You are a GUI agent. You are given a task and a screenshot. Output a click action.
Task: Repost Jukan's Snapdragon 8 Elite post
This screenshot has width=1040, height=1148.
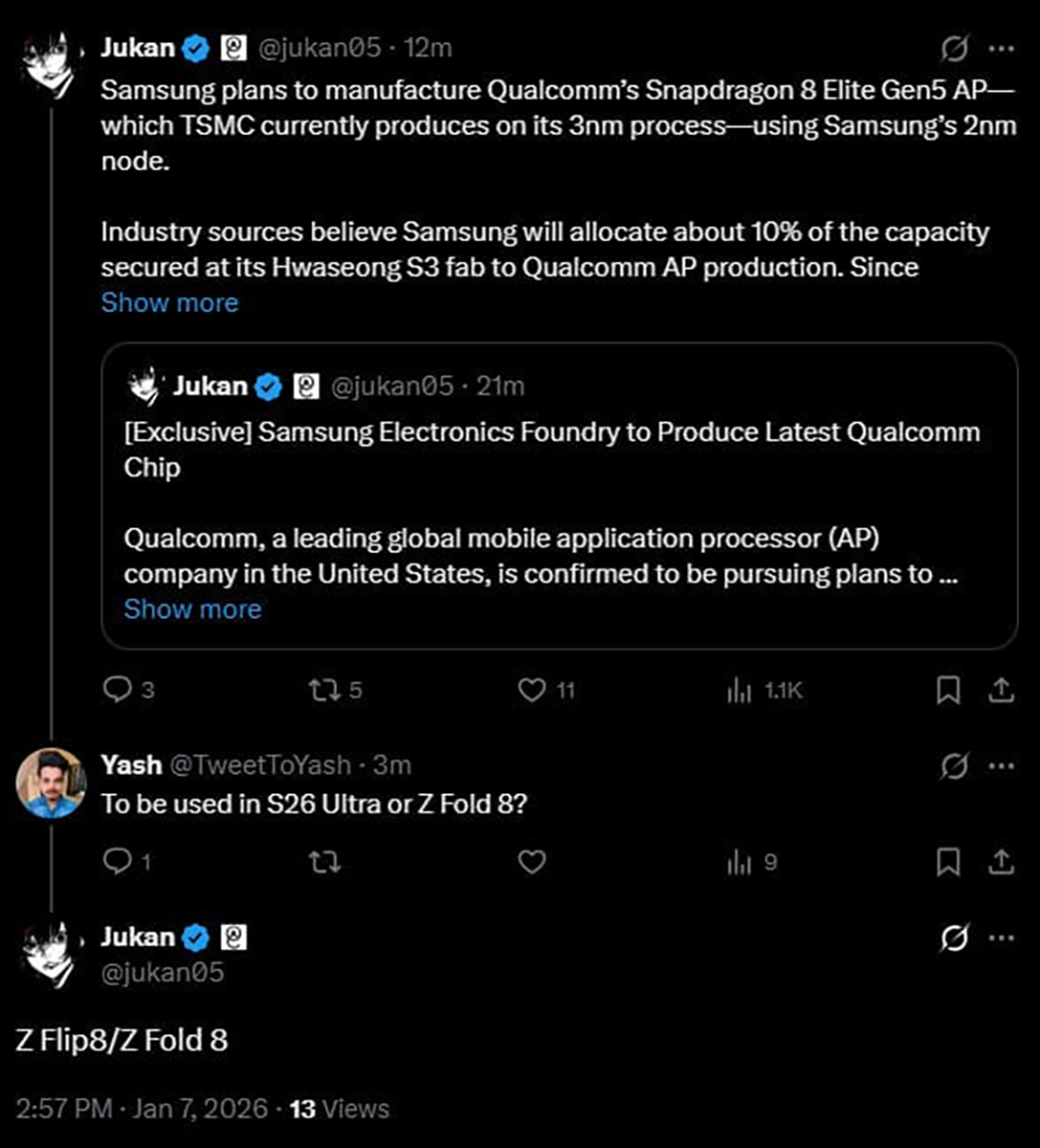coord(323,690)
